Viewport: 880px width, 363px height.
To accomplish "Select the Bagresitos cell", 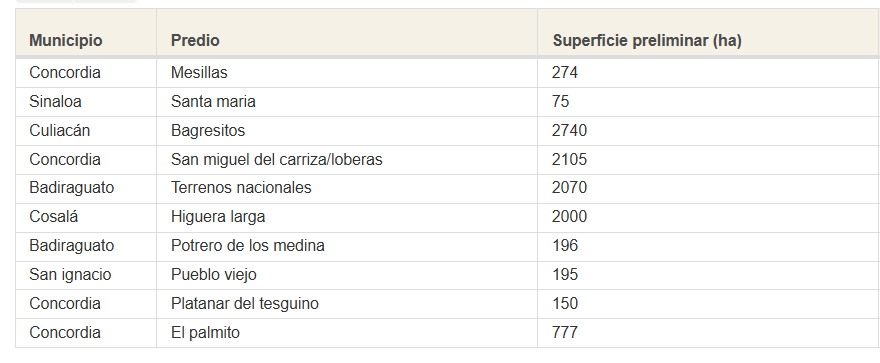I will click(x=347, y=131).
